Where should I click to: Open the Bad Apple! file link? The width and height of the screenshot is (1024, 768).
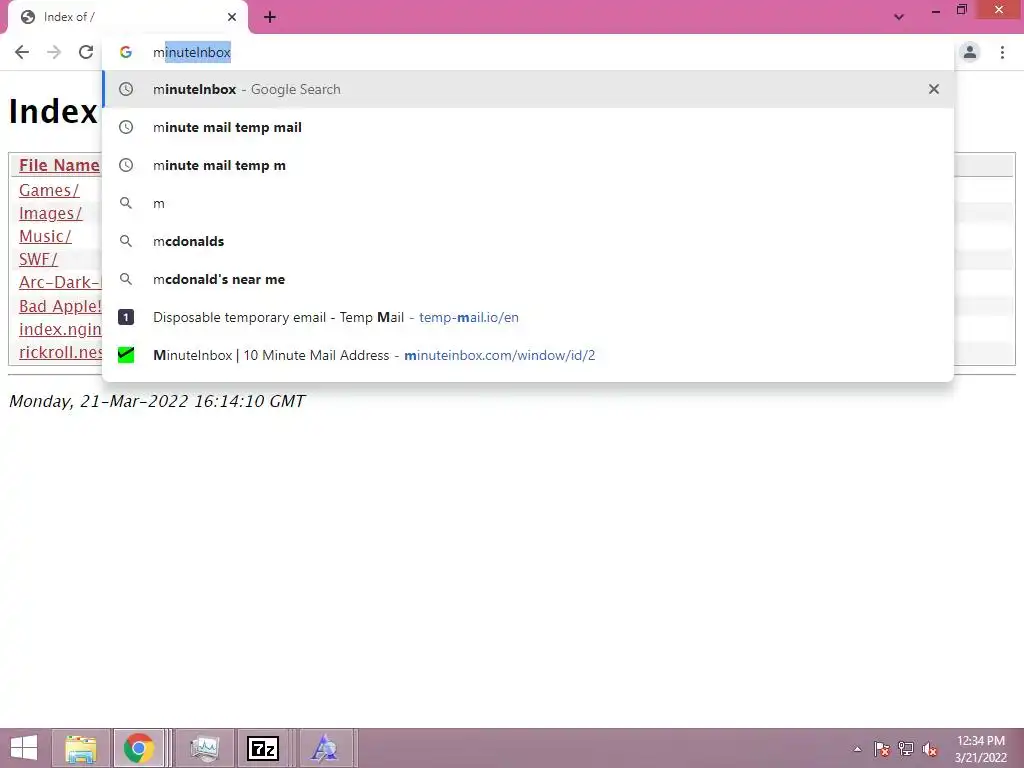pyautogui.click(x=60, y=306)
